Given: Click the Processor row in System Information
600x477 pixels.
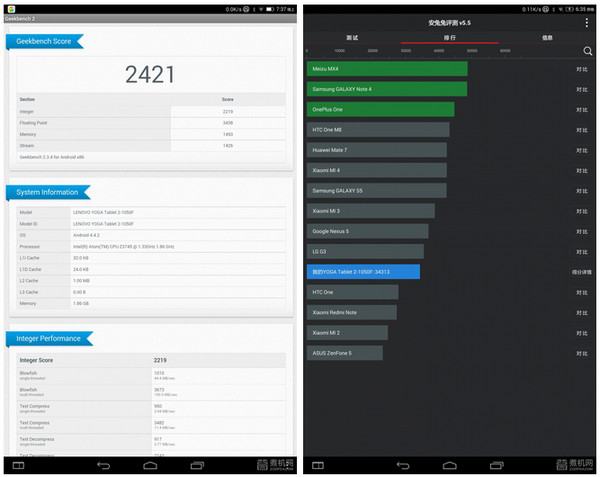Looking at the screenshot, I should point(151,247).
